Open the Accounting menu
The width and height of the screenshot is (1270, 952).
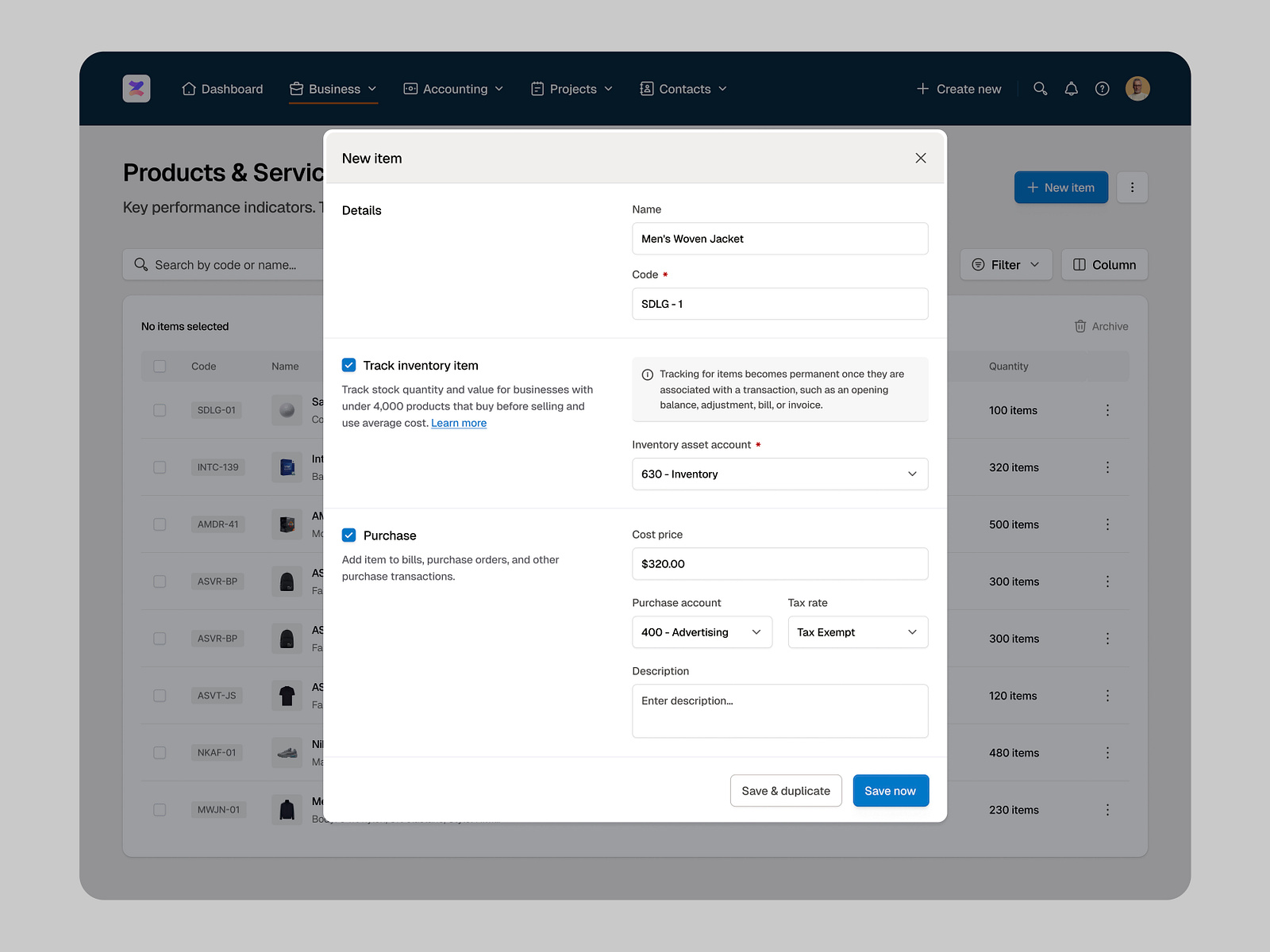pos(453,89)
